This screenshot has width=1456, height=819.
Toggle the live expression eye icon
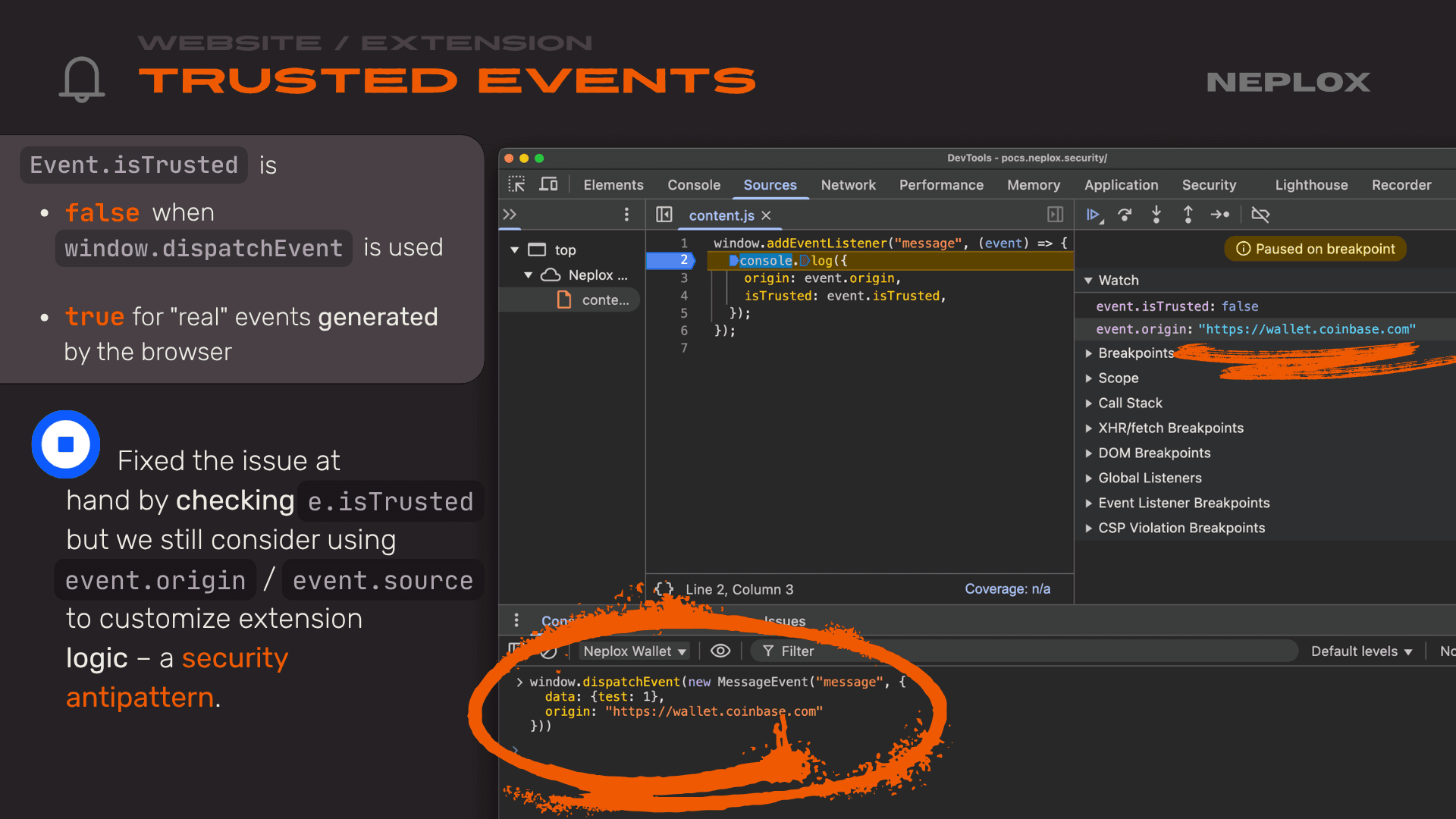coord(720,651)
